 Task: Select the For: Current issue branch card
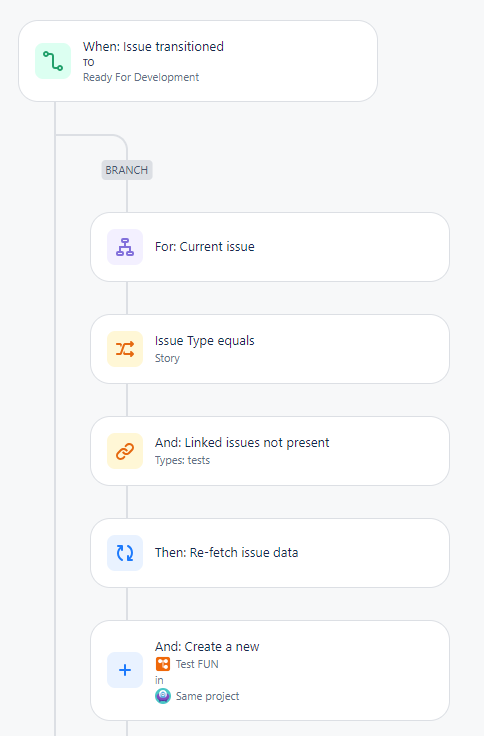(x=270, y=247)
